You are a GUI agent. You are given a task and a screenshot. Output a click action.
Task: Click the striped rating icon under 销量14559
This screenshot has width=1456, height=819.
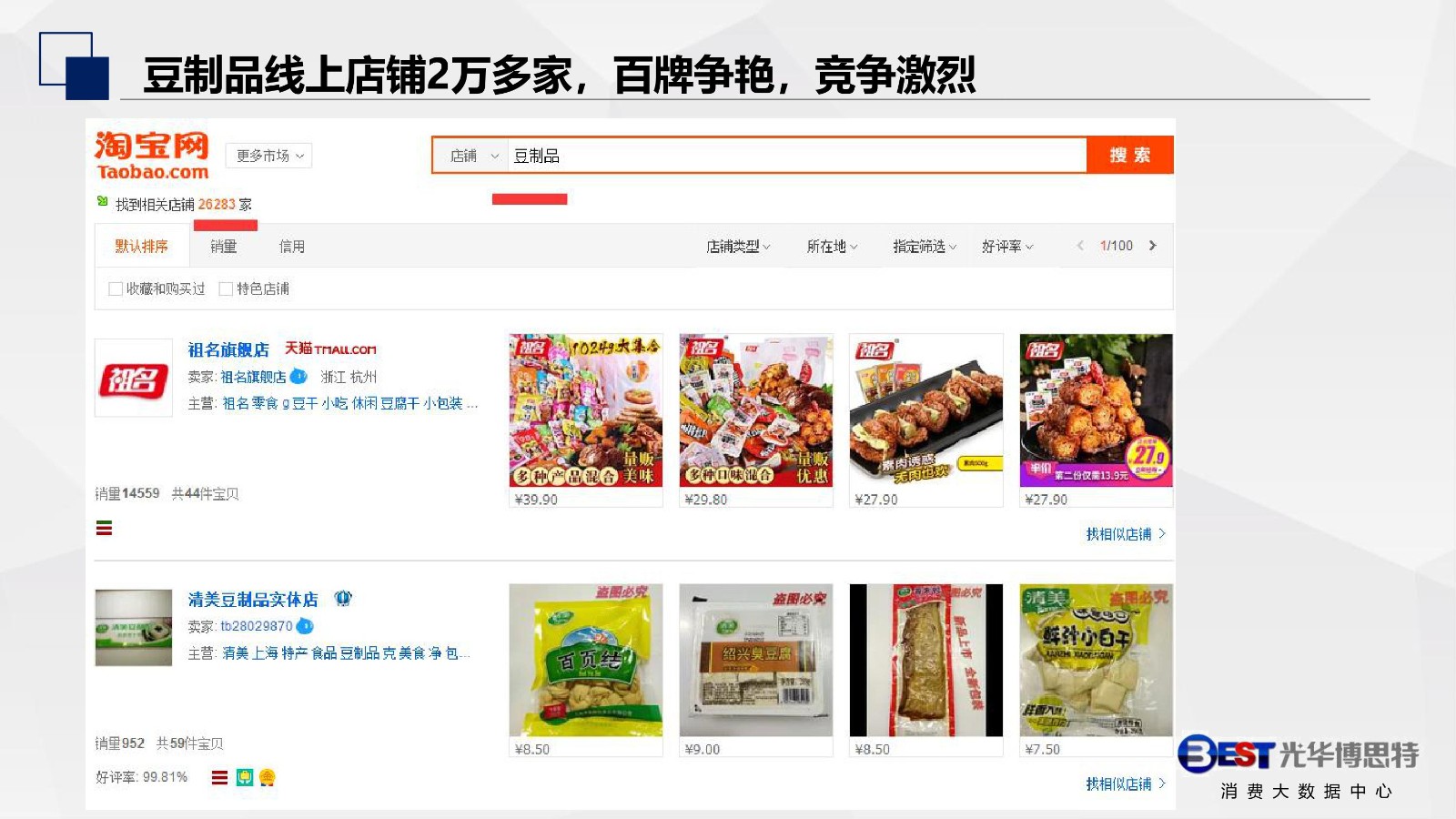tap(105, 528)
